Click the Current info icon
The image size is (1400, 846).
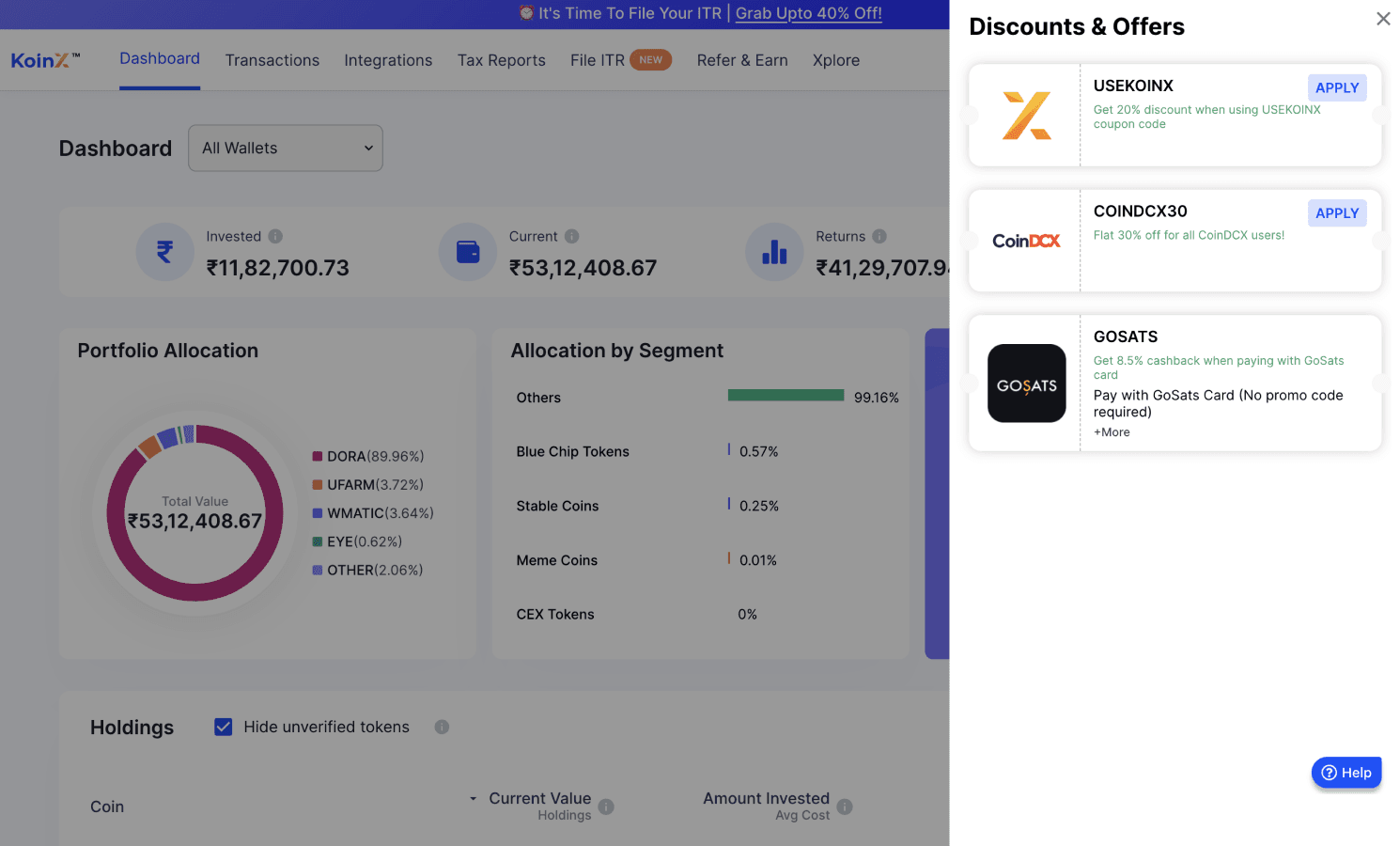572,237
